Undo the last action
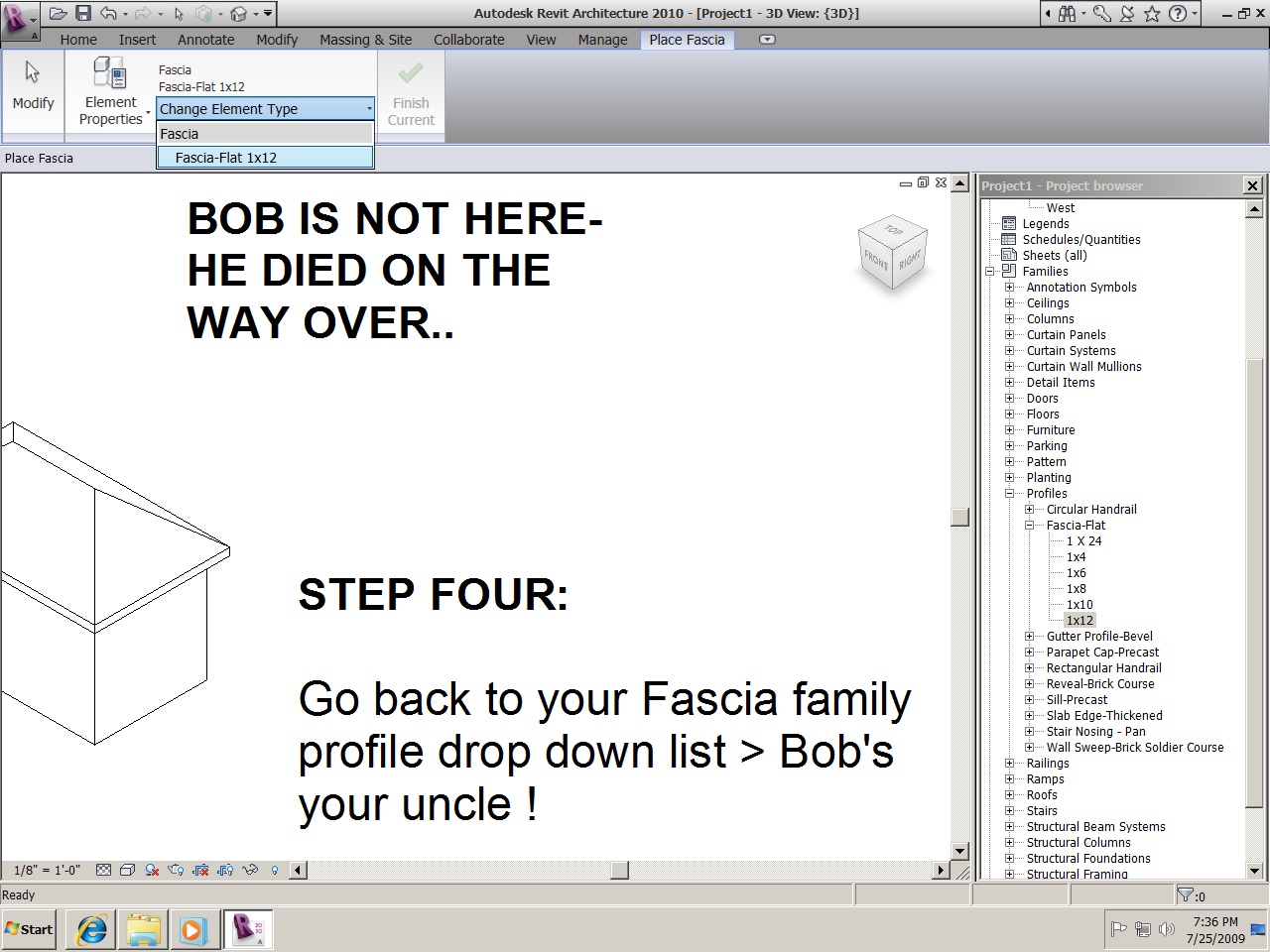The width and height of the screenshot is (1270, 952). click(x=108, y=14)
